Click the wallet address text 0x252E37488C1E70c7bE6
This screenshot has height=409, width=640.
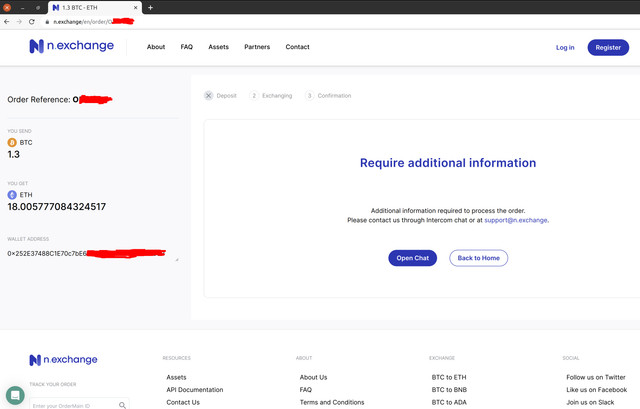click(x=47, y=253)
